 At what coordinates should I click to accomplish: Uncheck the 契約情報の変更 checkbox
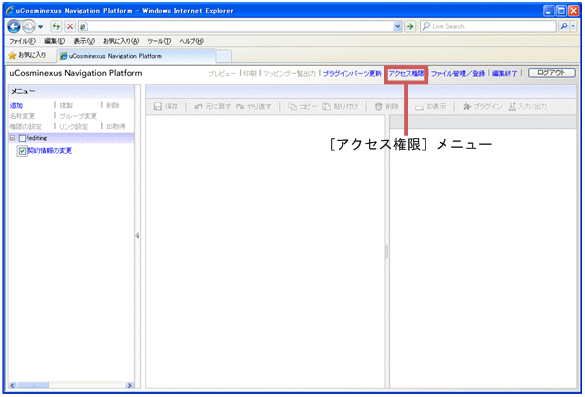(x=22, y=151)
